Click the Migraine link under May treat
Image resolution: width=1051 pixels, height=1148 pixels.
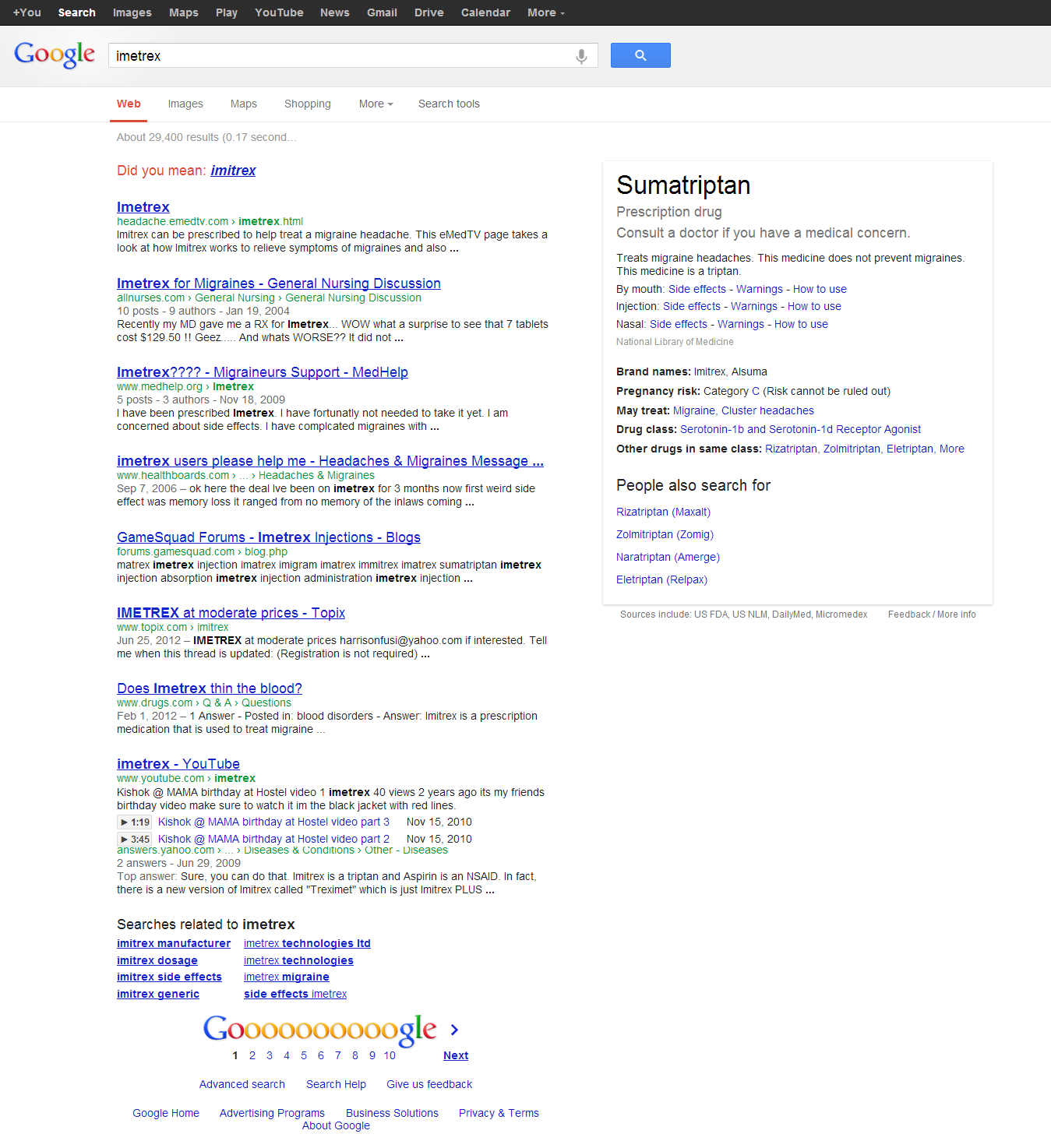pyautogui.click(x=694, y=410)
